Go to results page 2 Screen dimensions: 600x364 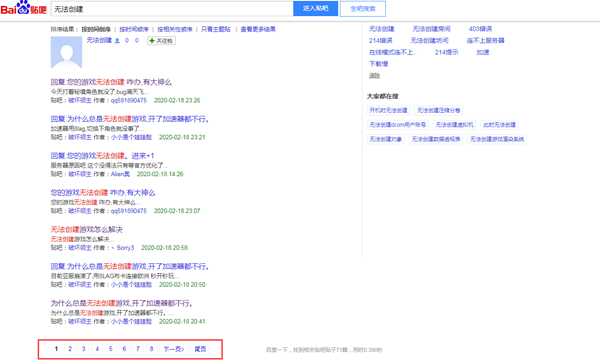pyautogui.click(x=70, y=349)
